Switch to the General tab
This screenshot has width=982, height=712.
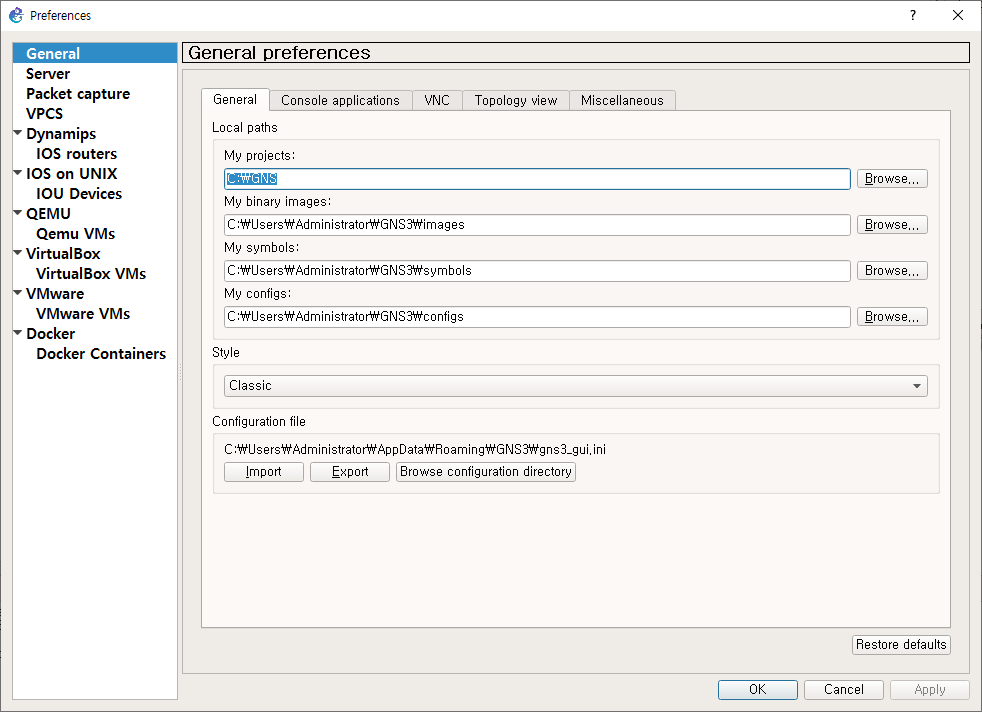click(x=235, y=100)
